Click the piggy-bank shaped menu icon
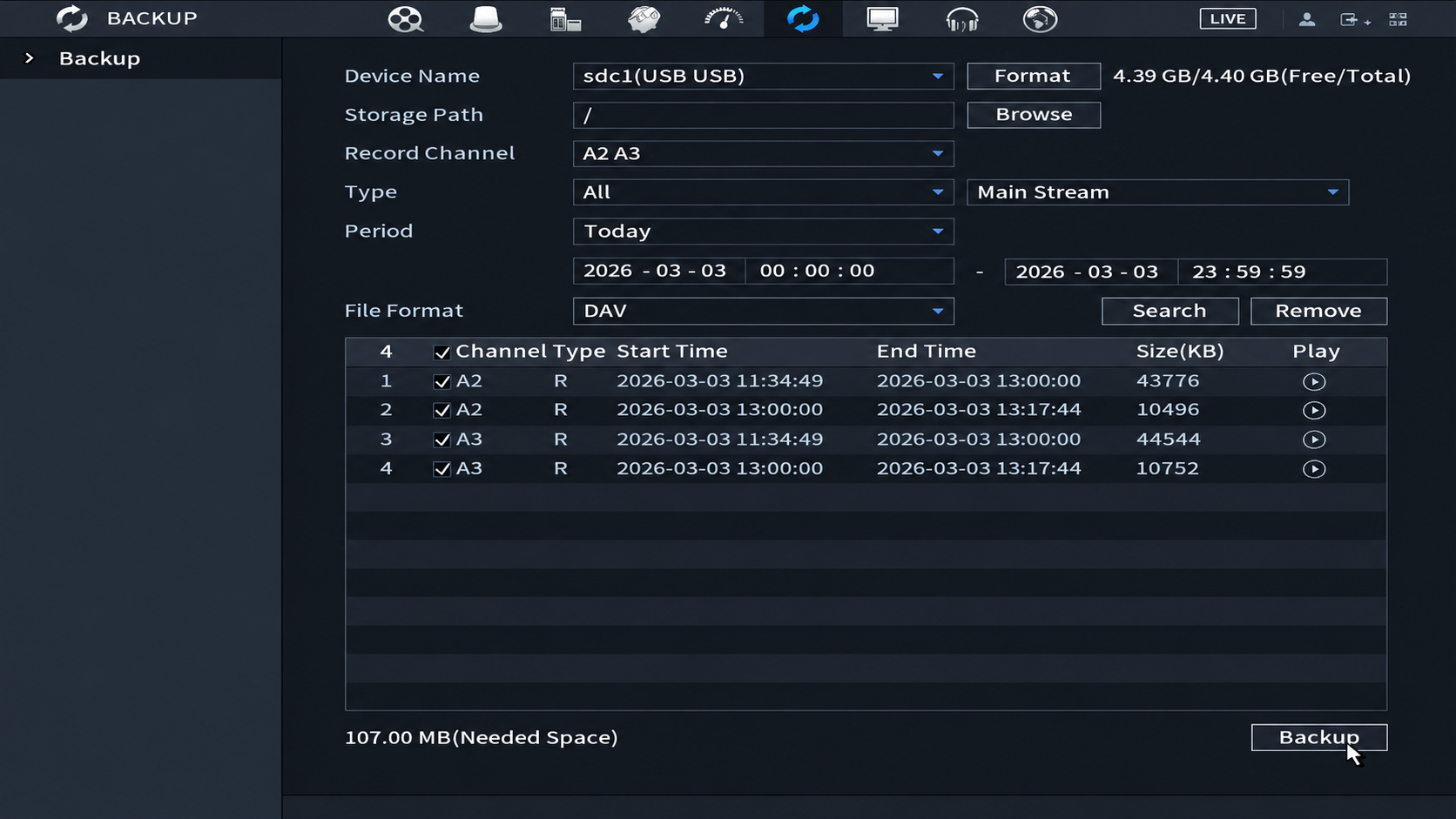1456x819 pixels. pyautogui.click(x=644, y=18)
